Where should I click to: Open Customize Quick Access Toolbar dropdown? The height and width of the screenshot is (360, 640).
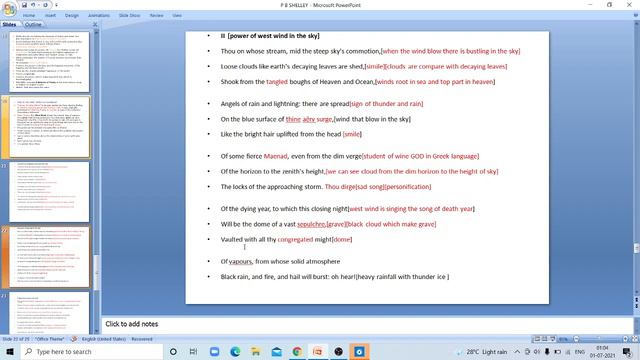(x=56, y=5)
